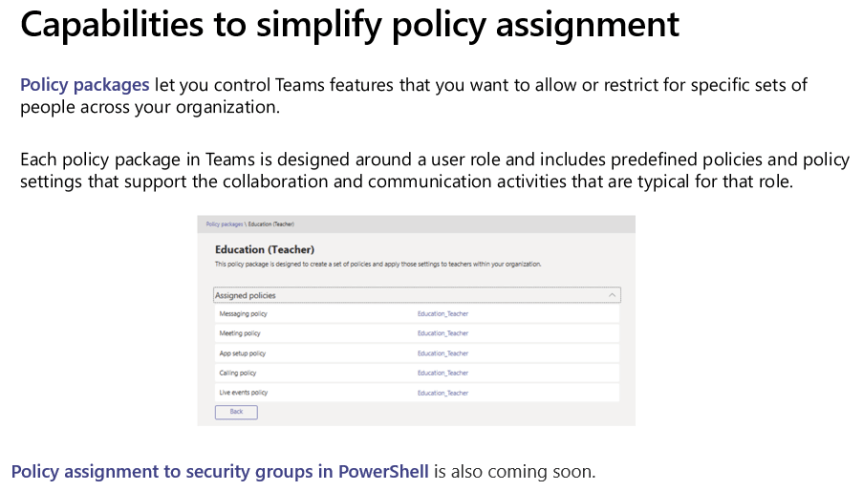Collapse the Assigned policies chevron arrow
Viewport: 863px width, 491px height.
tap(612, 295)
